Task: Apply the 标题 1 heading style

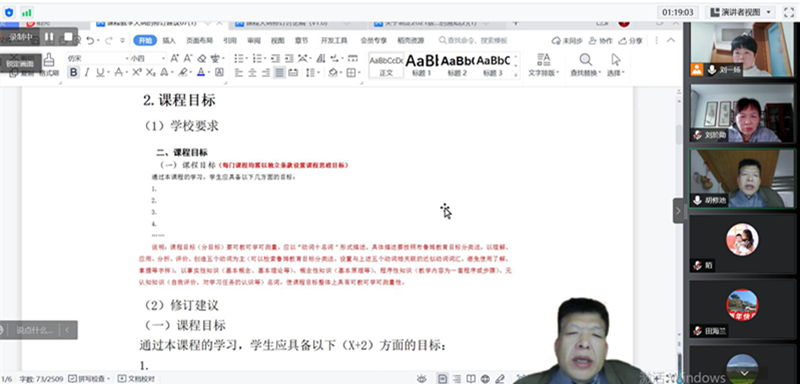Action: pyautogui.click(x=422, y=66)
